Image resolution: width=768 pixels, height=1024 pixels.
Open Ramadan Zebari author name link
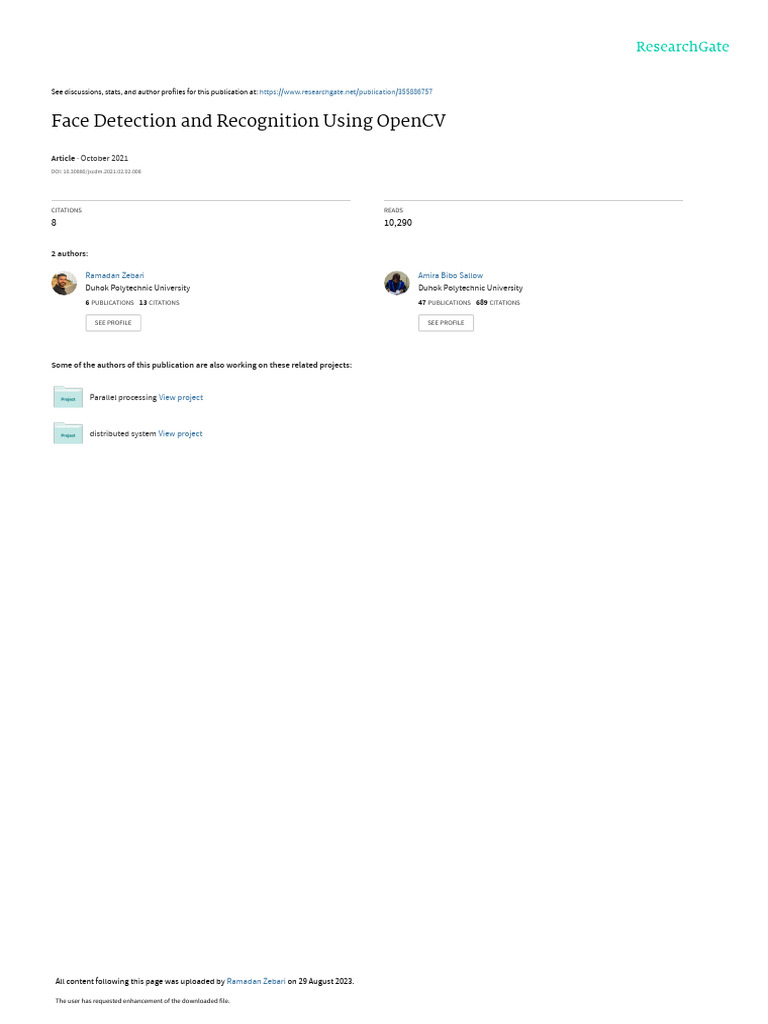click(114, 276)
